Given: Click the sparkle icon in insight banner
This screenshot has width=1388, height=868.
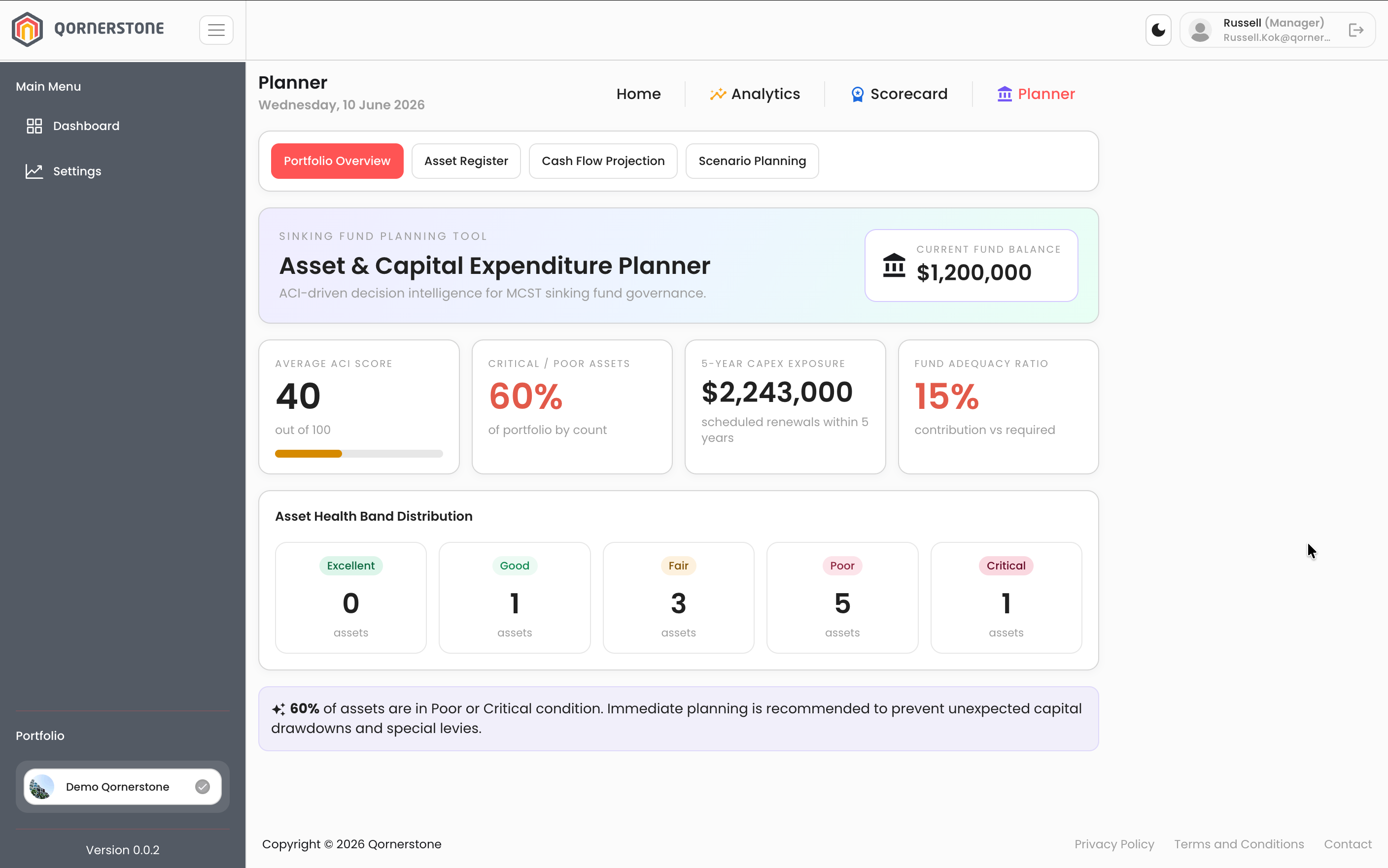Looking at the screenshot, I should click(x=278, y=709).
